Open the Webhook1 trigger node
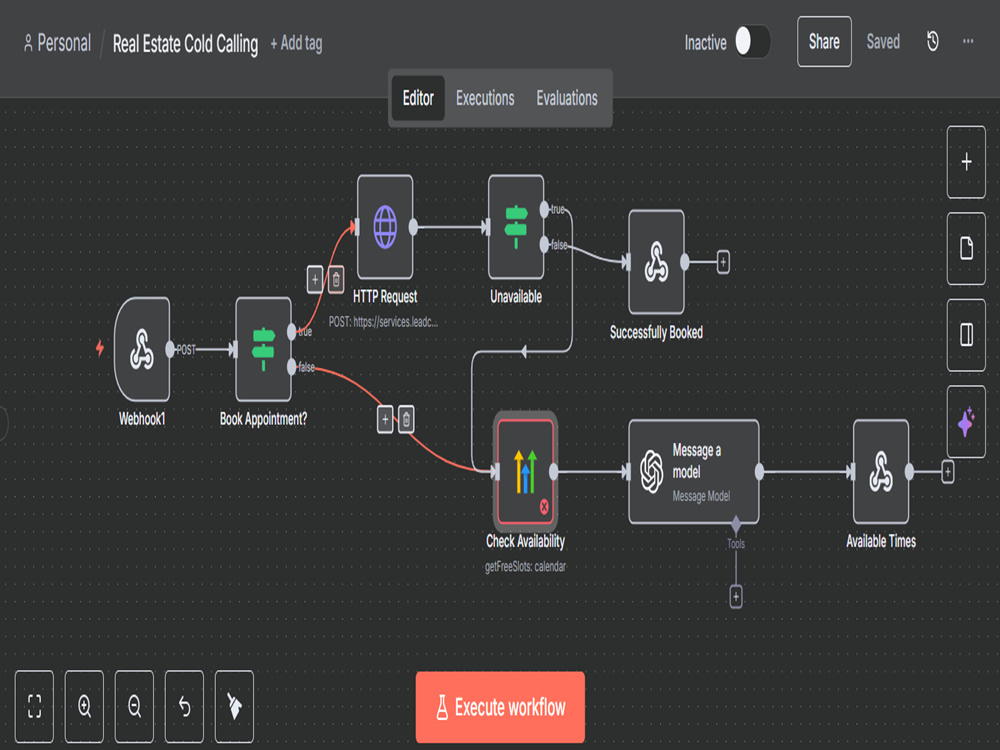 tap(142, 349)
